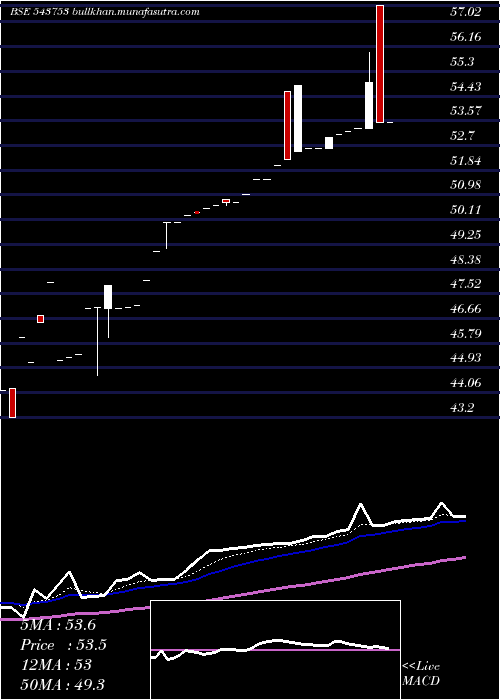The image size is (500, 700).
Task: Click the 50.98 price level label
Action: pyautogui.click(x=466, y=185)
